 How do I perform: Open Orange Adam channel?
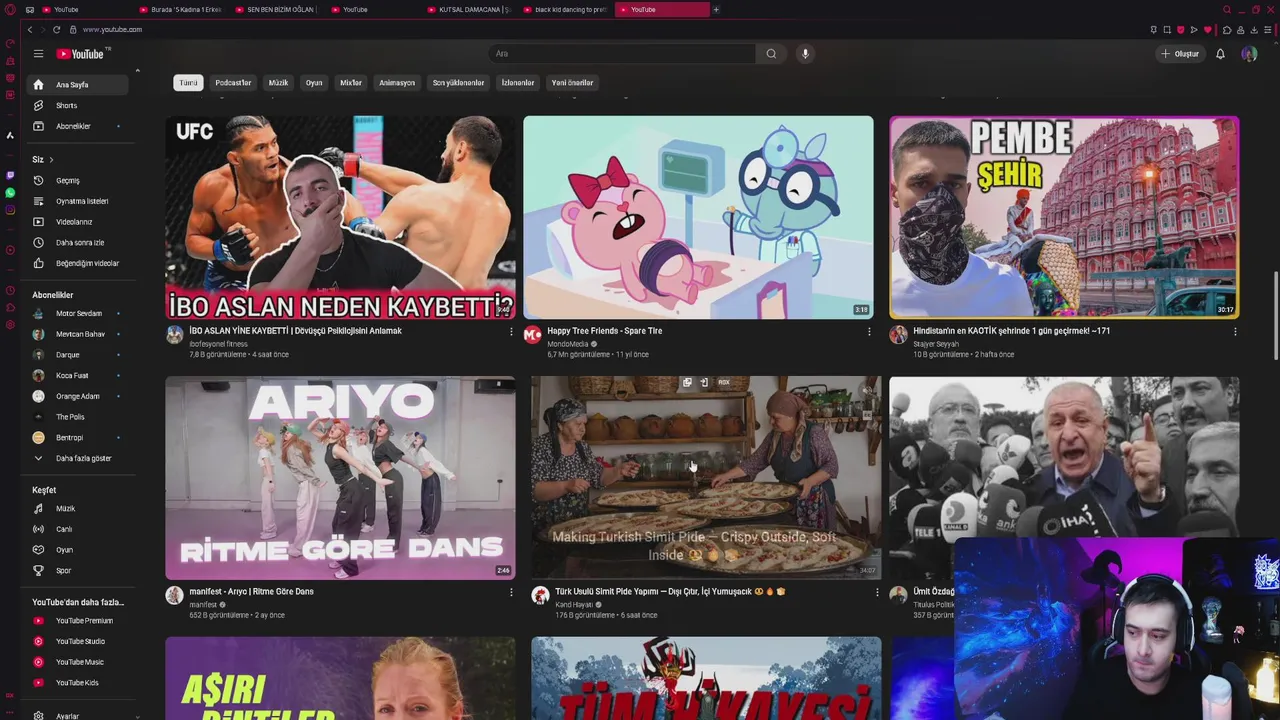[78, 396]
